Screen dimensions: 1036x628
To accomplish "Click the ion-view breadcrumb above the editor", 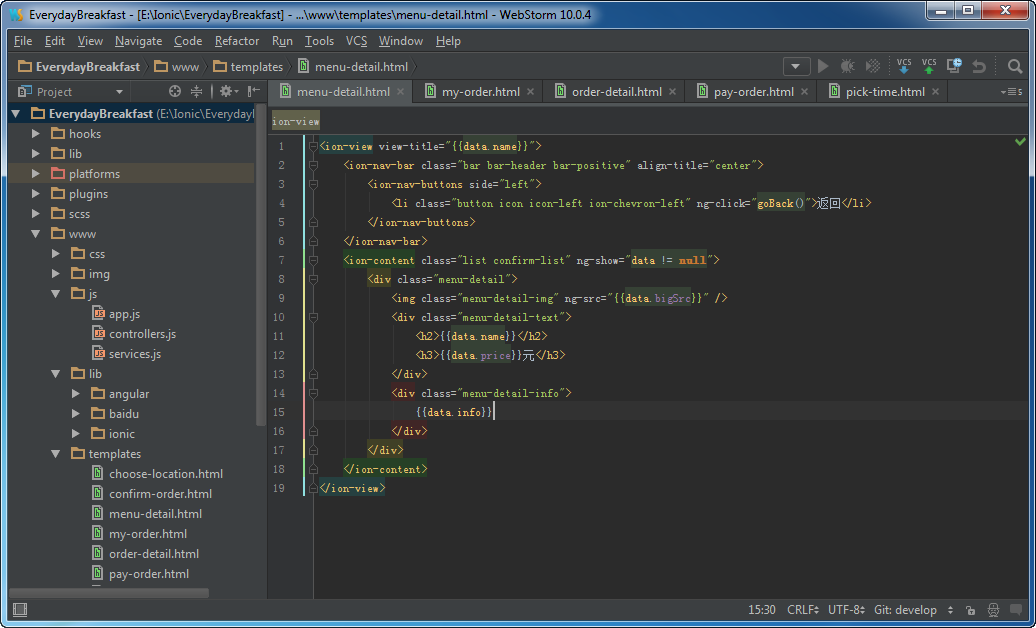I will [x=295, y=122].
